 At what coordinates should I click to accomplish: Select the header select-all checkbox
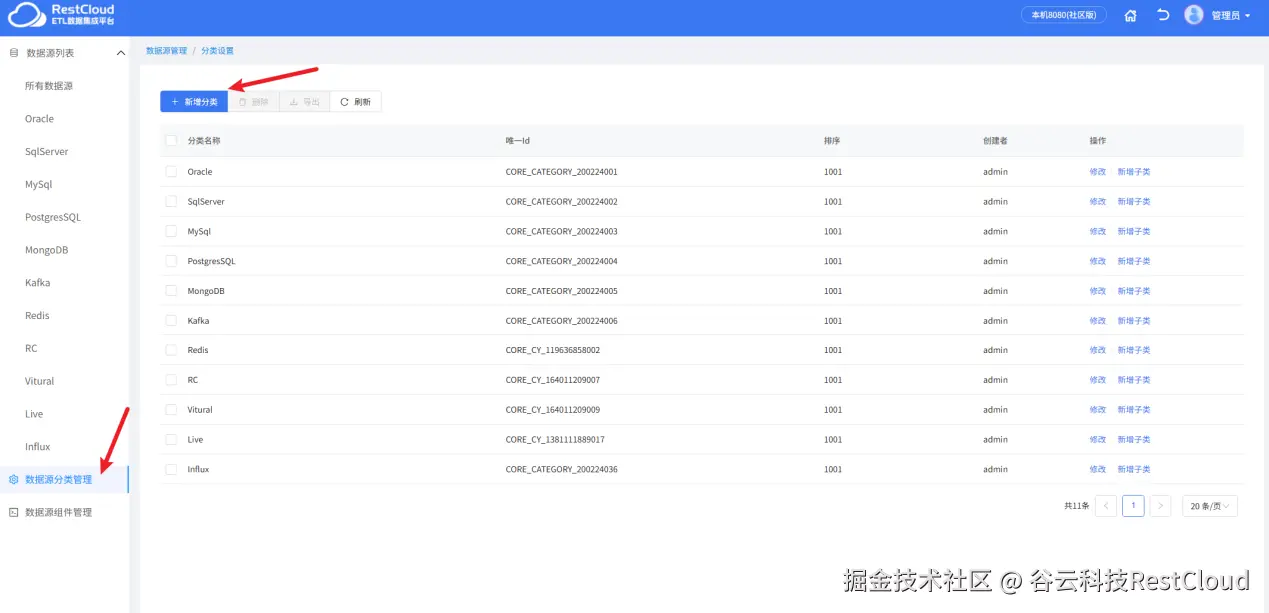tap(171, 141)
